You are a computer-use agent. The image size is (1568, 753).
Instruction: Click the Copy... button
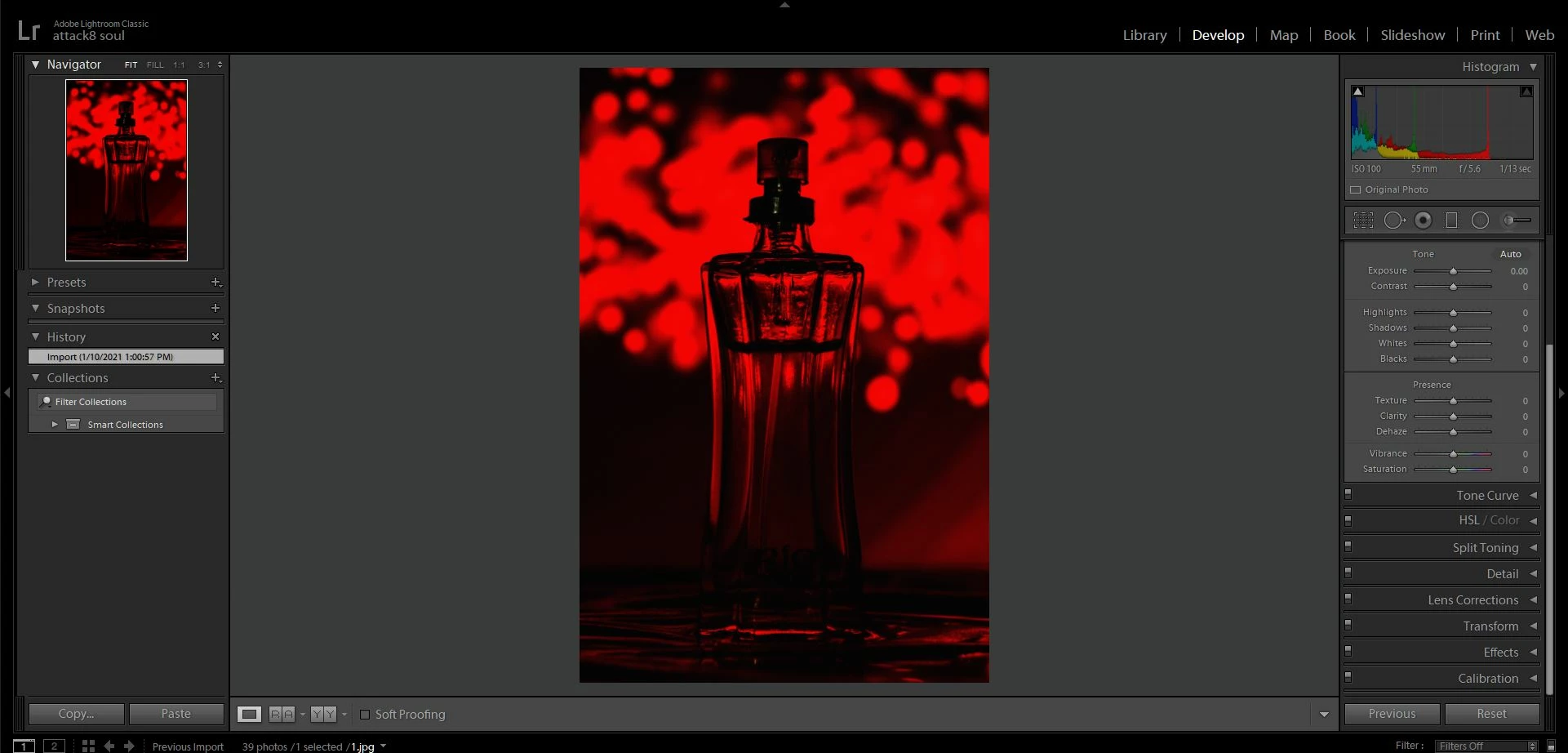point(77,714)
